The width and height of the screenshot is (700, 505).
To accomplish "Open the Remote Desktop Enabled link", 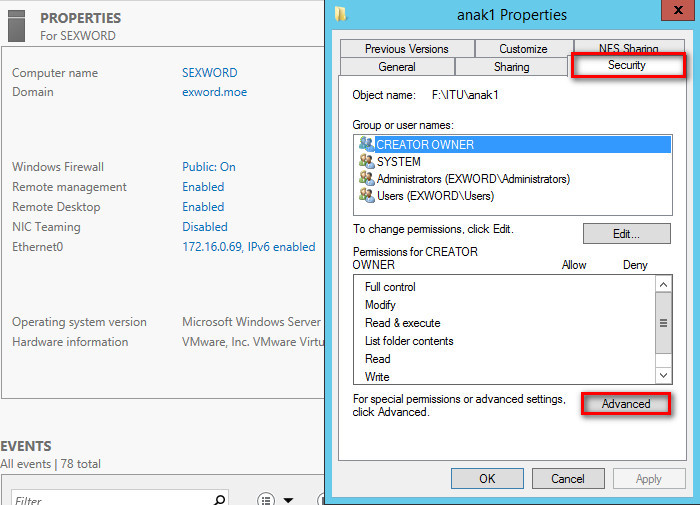I will (203, 207).
